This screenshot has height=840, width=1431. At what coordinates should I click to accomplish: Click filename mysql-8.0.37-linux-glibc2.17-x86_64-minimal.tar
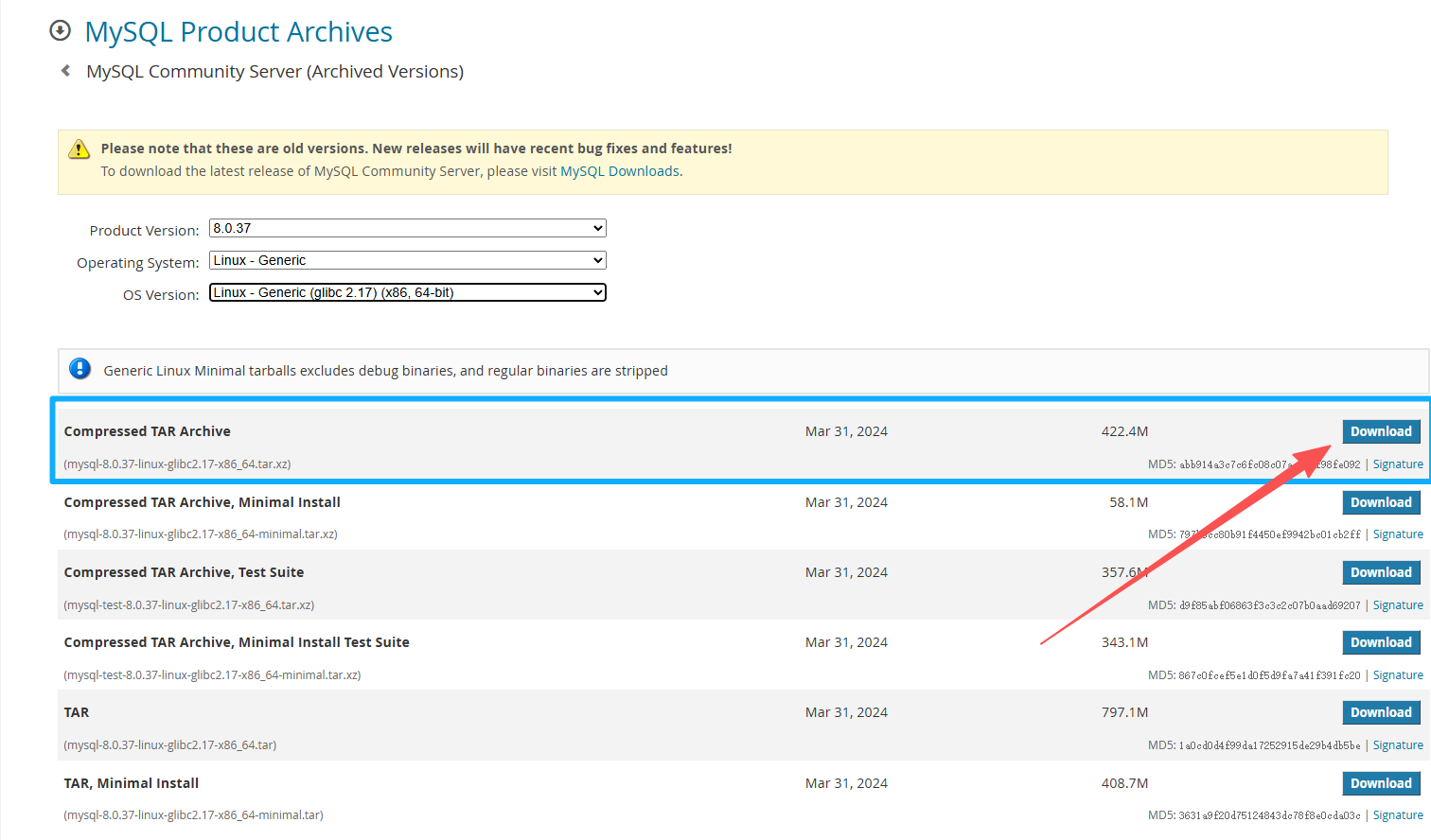(x=193, y=815)
